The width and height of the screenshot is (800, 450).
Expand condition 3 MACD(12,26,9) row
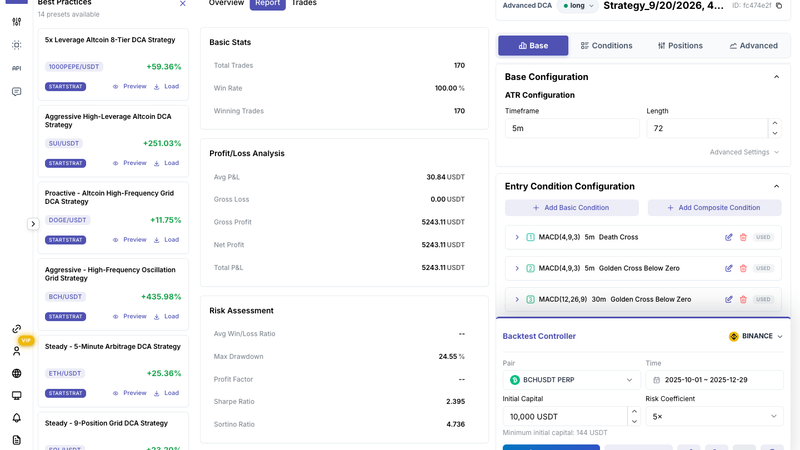516,299
